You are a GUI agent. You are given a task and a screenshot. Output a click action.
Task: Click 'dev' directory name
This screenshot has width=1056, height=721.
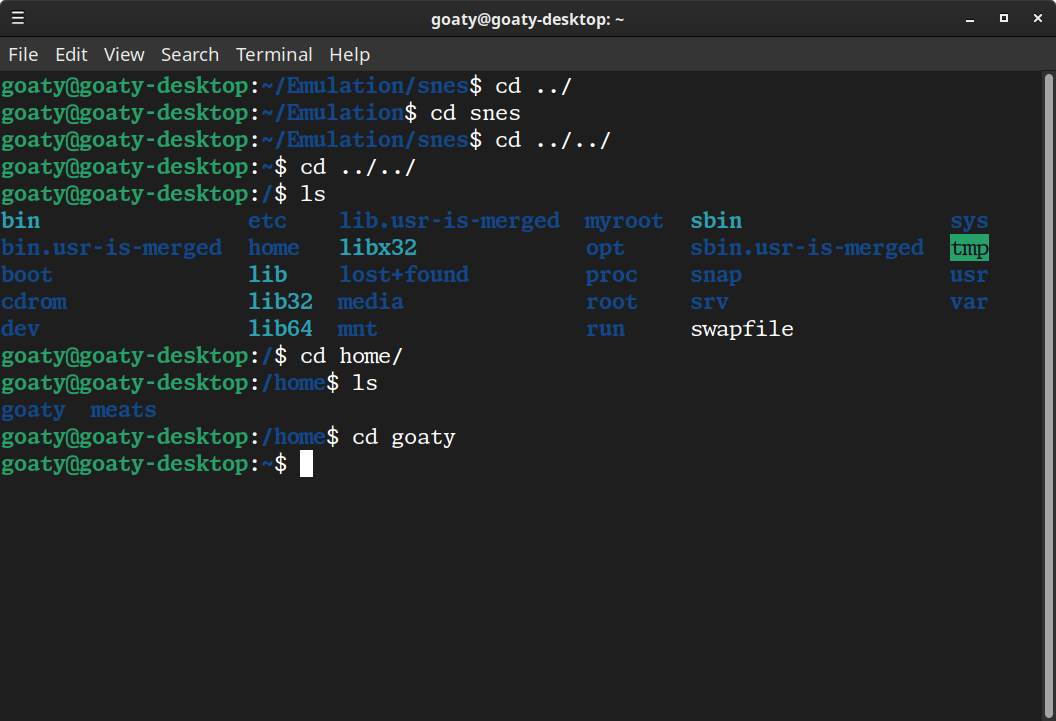20,329
